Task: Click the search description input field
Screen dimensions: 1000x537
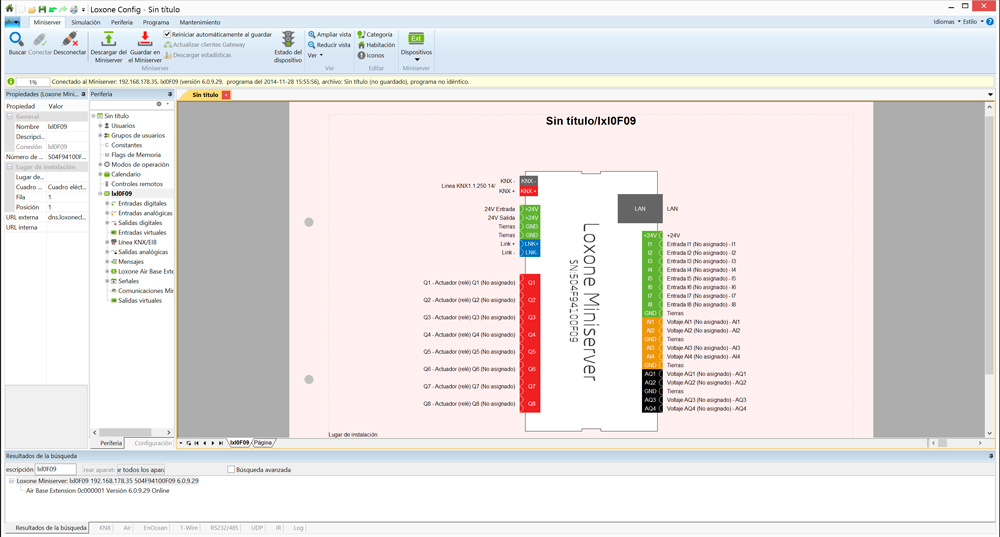Action: (x=56, y=469)
